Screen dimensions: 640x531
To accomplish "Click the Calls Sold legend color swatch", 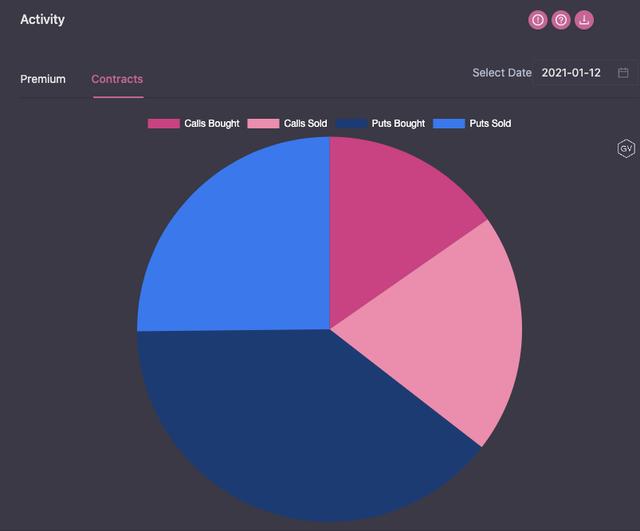I will coord(263,124).
